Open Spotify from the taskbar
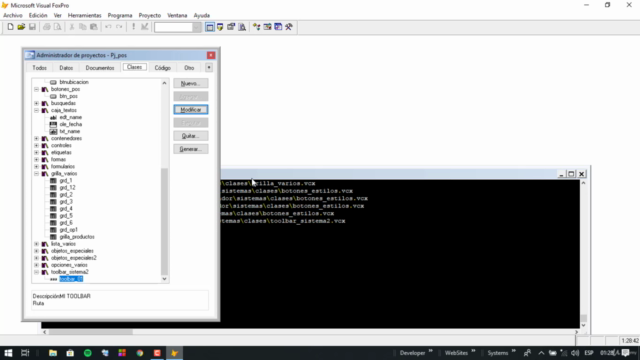Viewport: 640px width, 360px height. 88,353
